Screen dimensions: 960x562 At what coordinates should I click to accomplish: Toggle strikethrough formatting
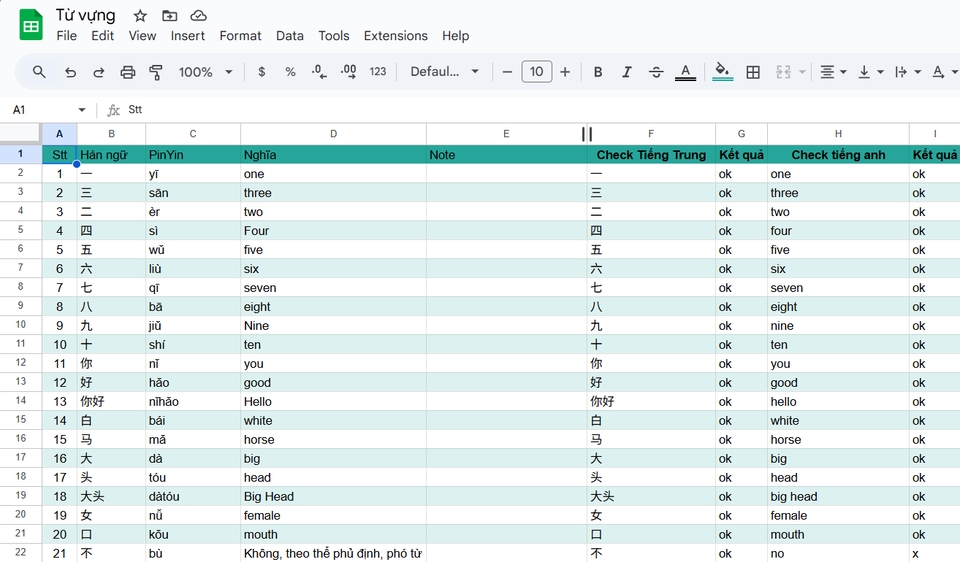[656, 72]
